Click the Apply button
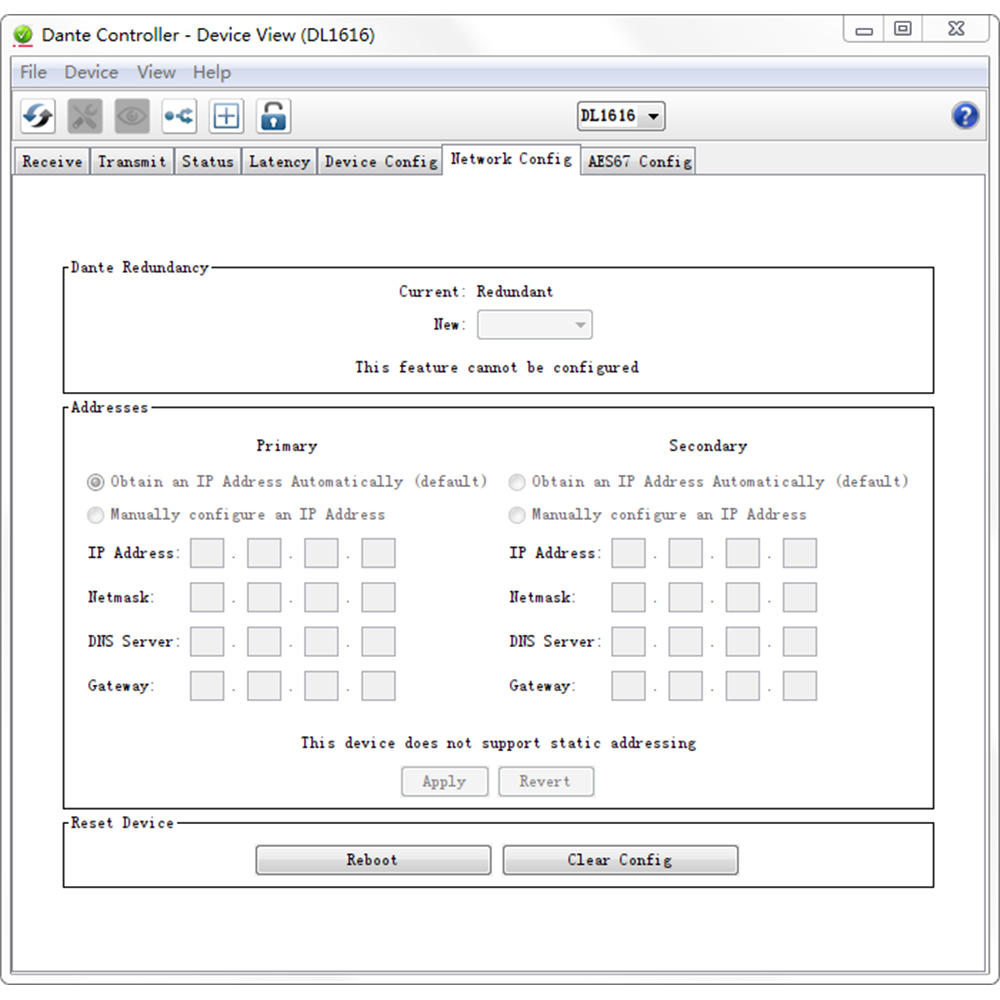Viewport: 1000px width, 1000px height. click(445, 781)
